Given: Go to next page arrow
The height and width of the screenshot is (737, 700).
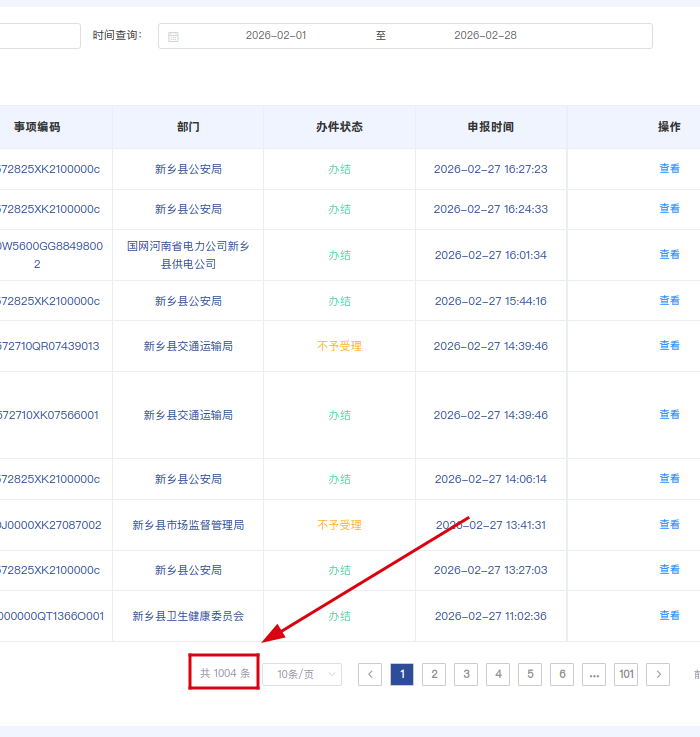Looking at the screenshot, I should (658, 674).
